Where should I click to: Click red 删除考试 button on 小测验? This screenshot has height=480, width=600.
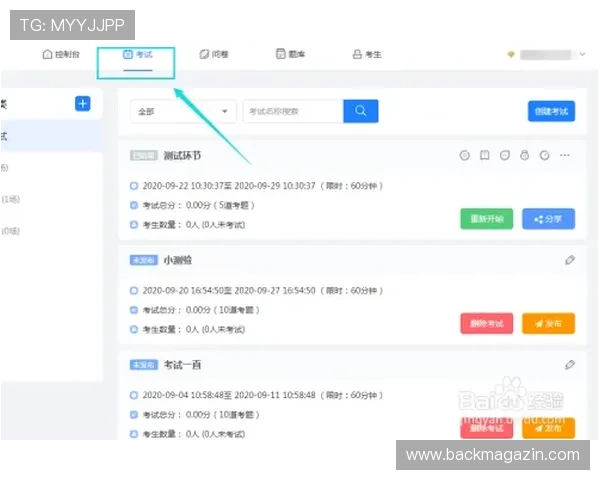[x=487, y=324]
